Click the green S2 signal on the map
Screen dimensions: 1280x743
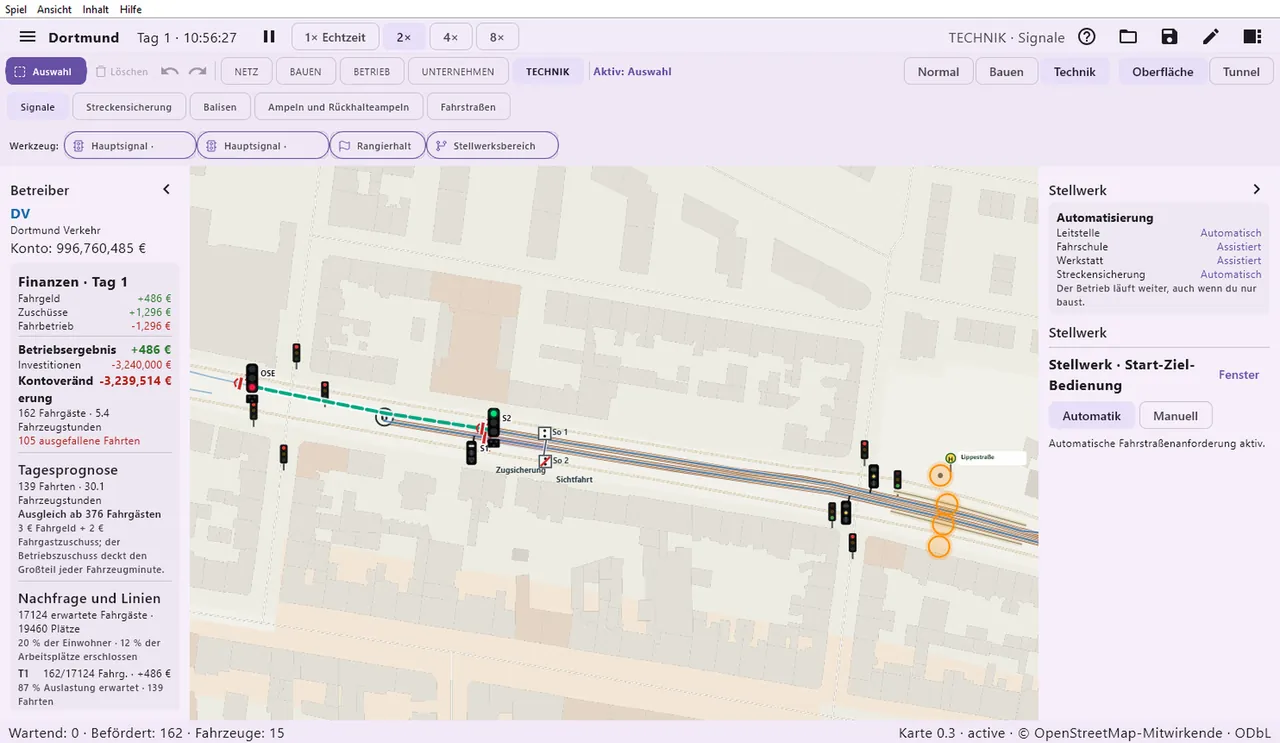[x=493, y=421]
